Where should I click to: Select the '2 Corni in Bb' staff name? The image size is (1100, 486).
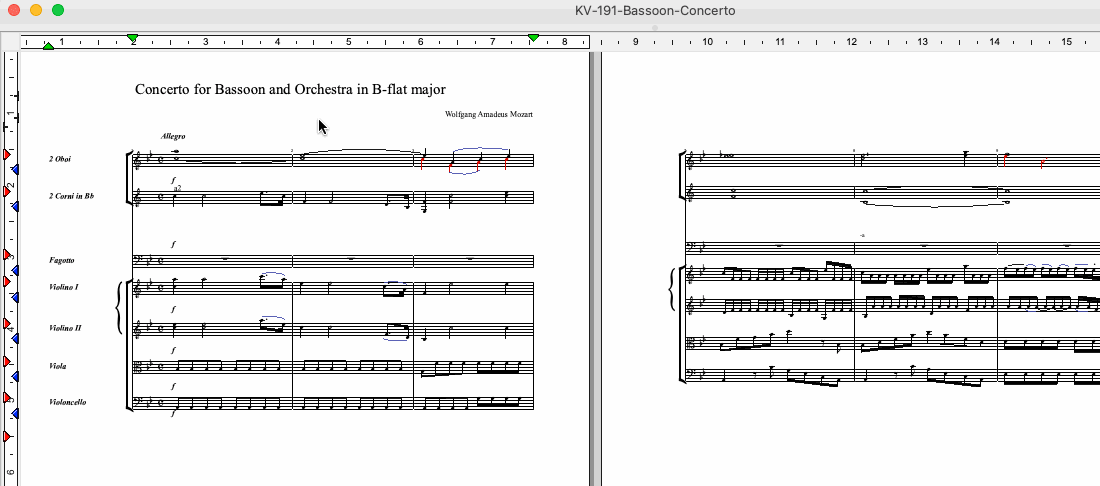click(x=72, y=196)
